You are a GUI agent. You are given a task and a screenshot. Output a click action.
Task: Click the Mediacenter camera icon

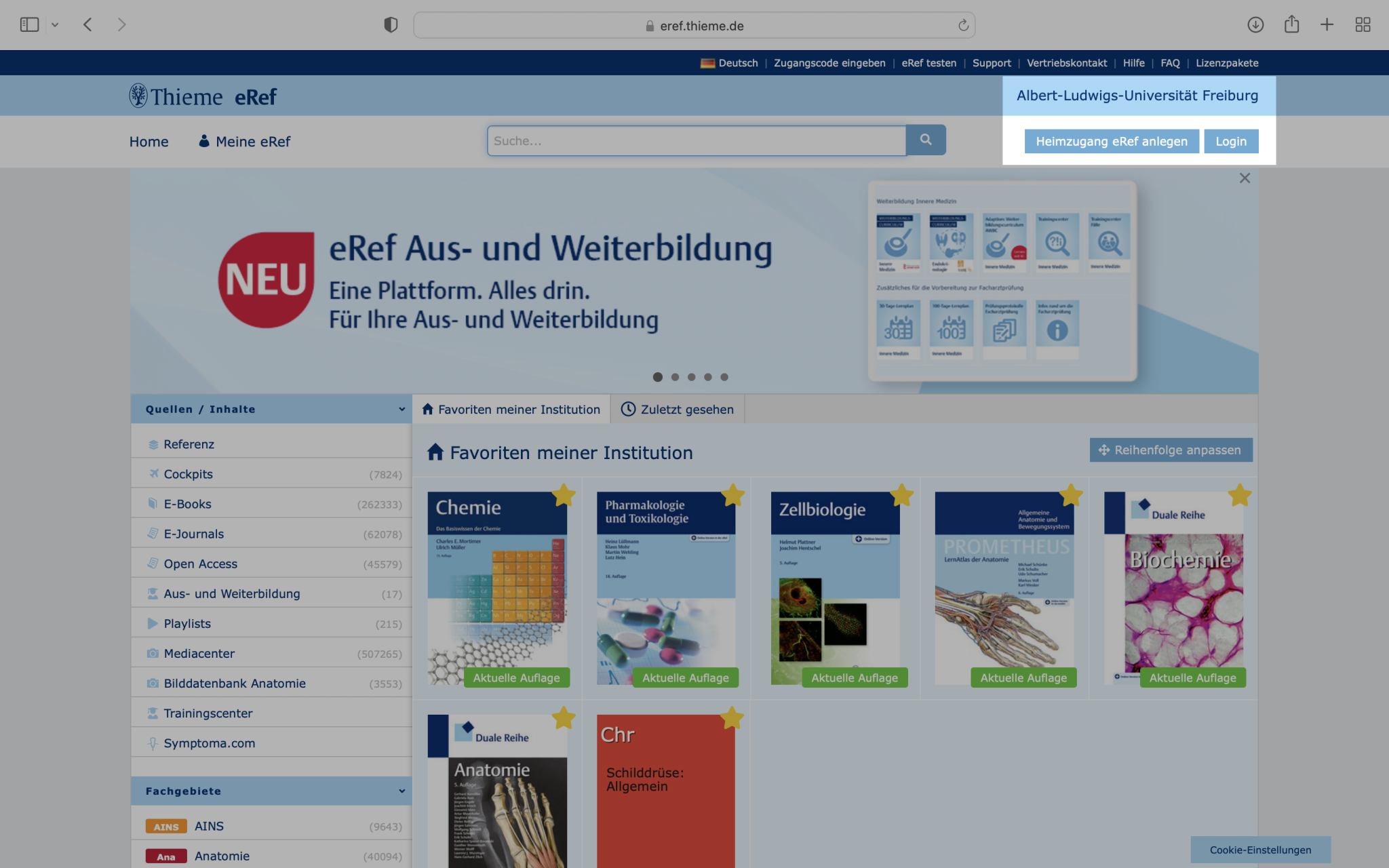(x=152, y=653)
